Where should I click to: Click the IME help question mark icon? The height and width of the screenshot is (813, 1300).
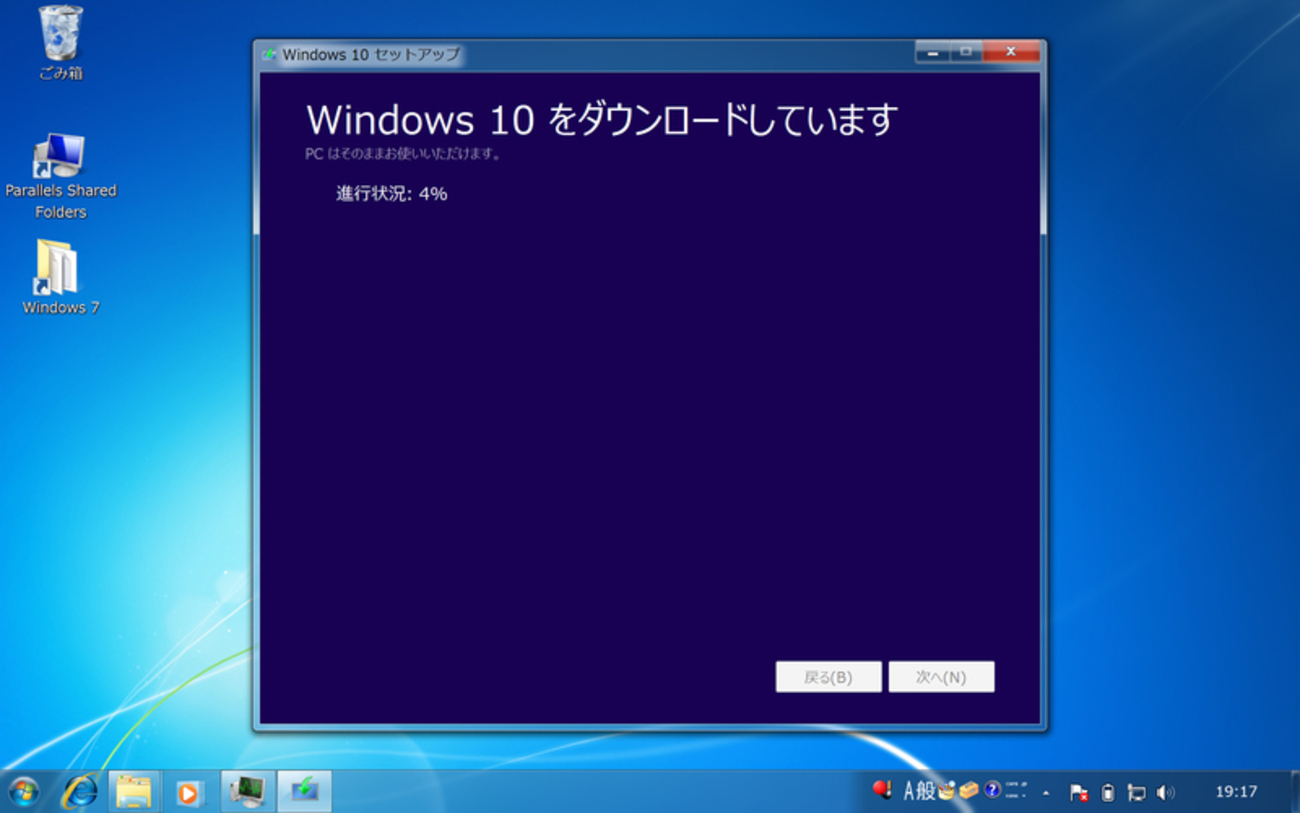tap(990, 791)
